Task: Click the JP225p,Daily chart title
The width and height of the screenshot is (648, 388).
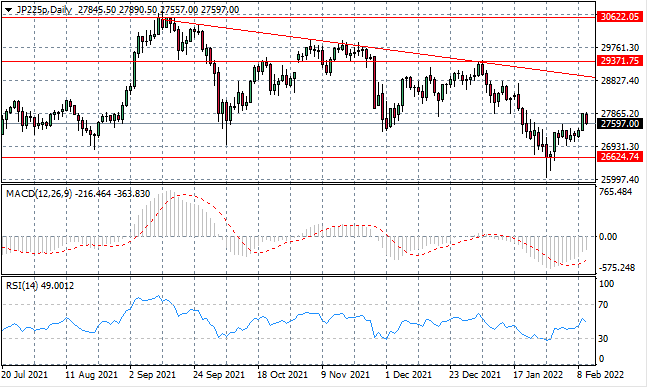Action: coord(44,10)
